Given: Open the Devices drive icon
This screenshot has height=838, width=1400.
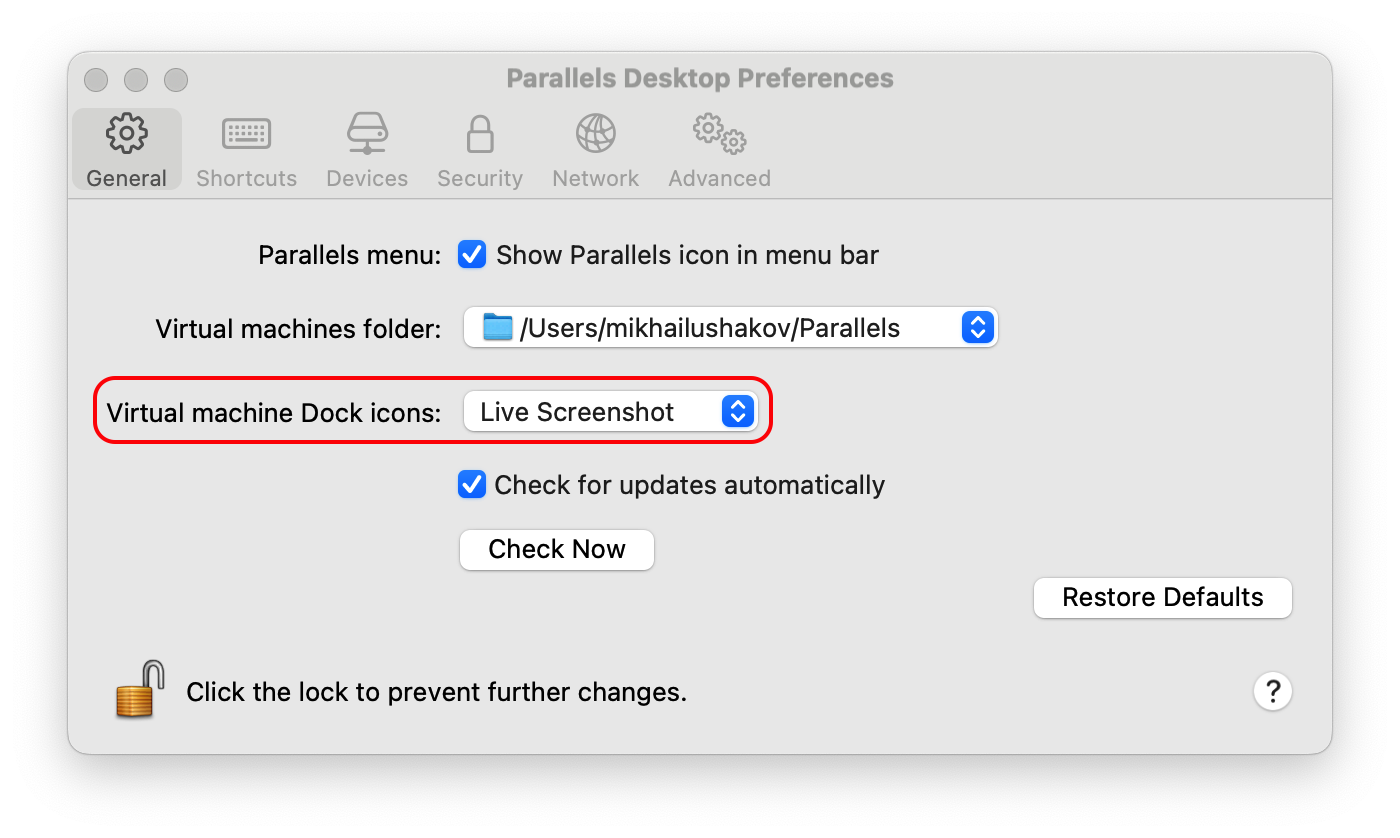Looking at the screenshot, I should click(367, 134).
